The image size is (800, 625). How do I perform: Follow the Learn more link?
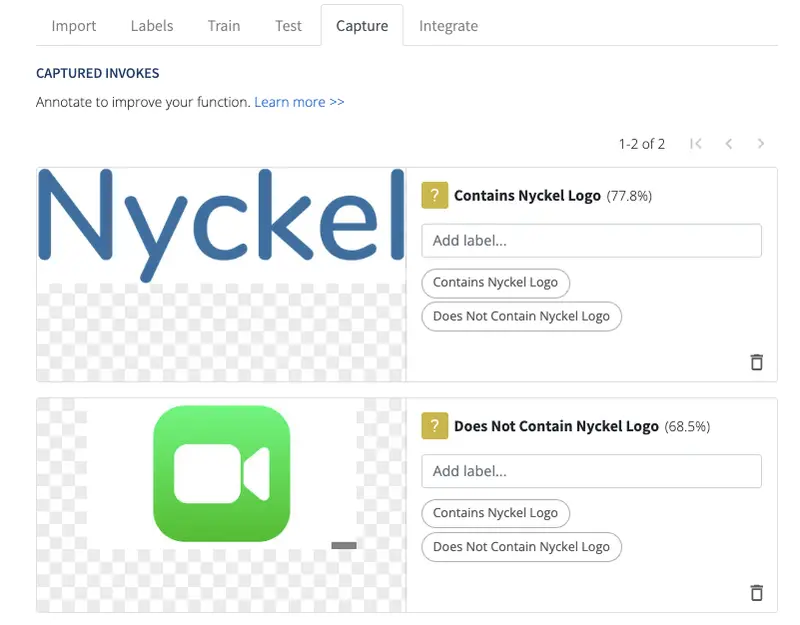[x=299, y=102]
